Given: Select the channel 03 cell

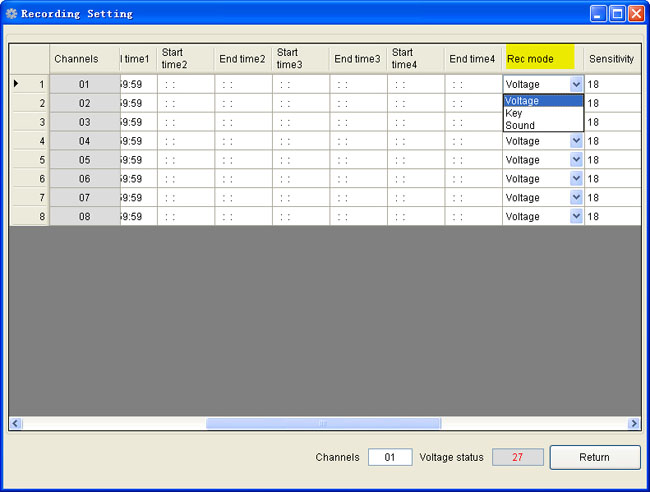Looking at the screenshot, I should (x=85, y=122).
